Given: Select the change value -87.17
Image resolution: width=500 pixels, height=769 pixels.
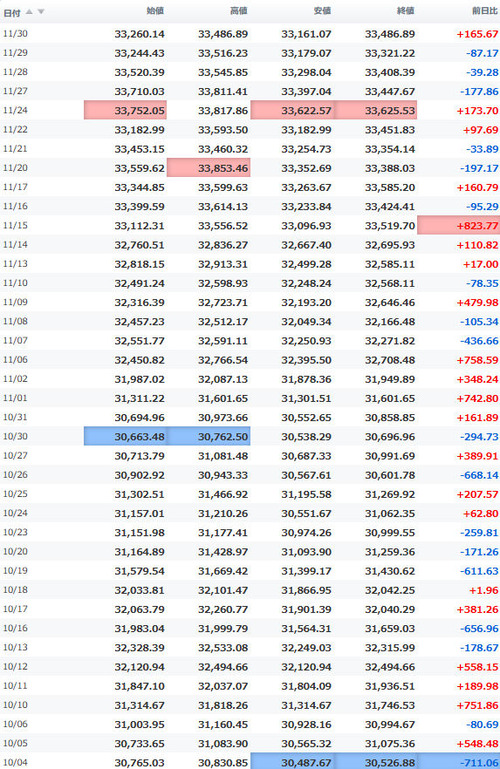Looking at the screenshot, I should click(x=482, y=53).
